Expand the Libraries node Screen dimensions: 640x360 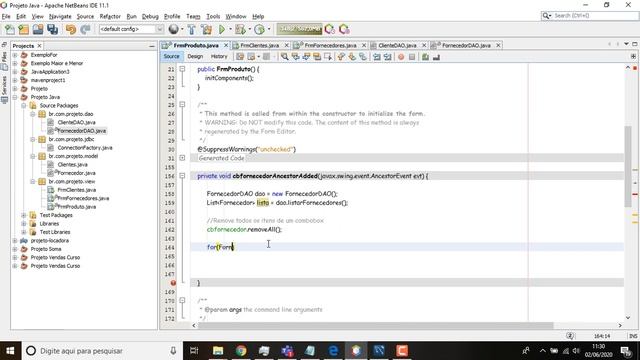tap(24, 224)
